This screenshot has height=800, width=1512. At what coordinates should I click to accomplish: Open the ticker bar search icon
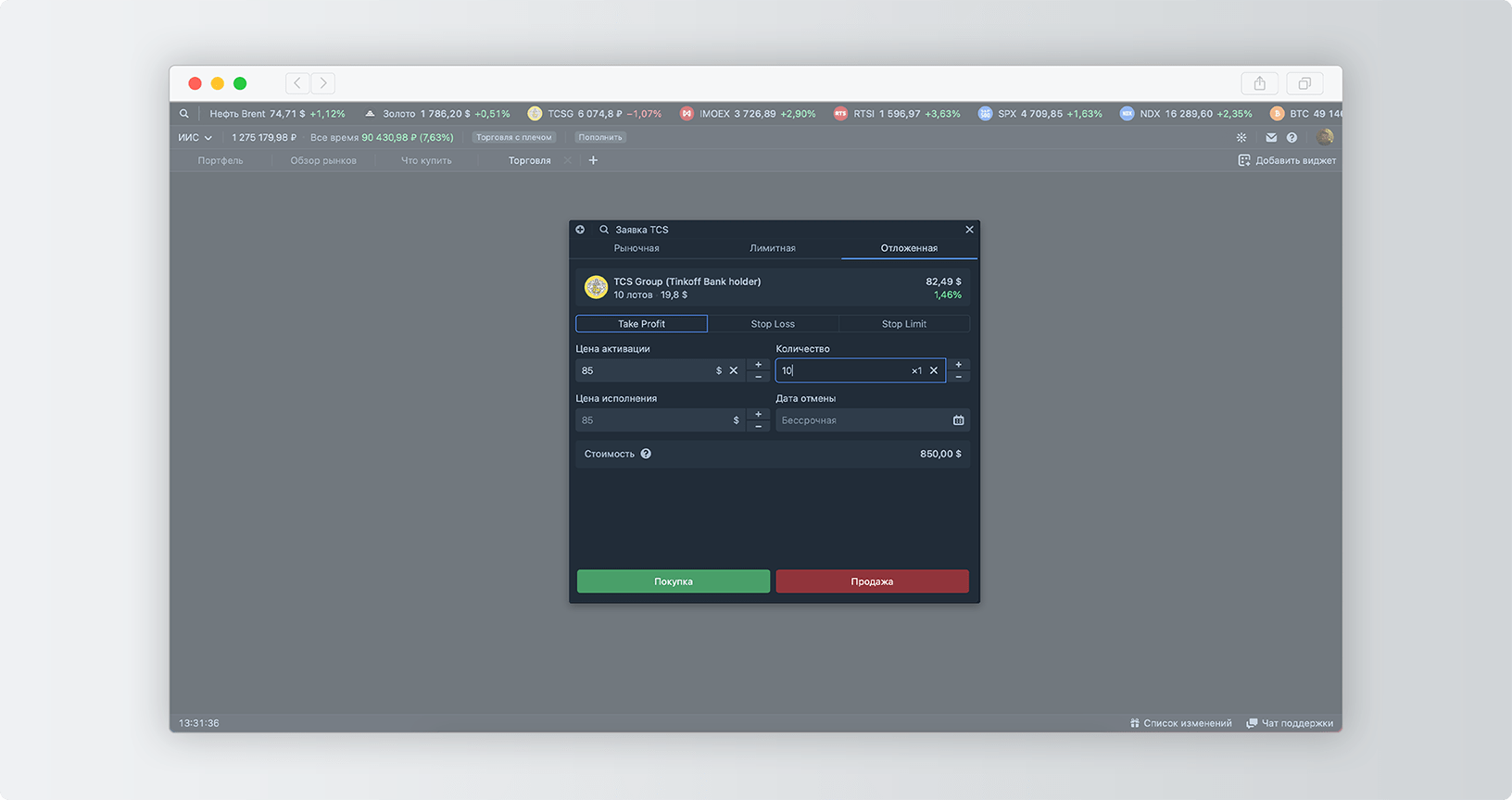(184, 114)
